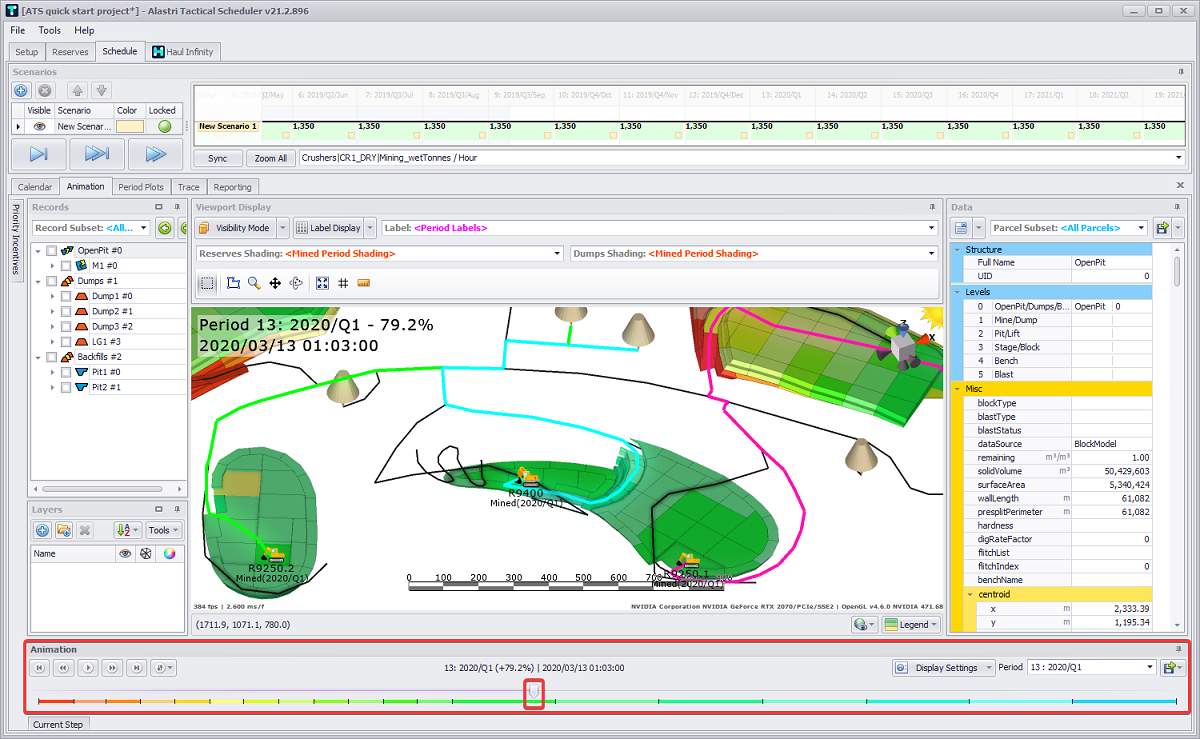
Task: Click the Sync button
Action: click(x=217, y=158)
